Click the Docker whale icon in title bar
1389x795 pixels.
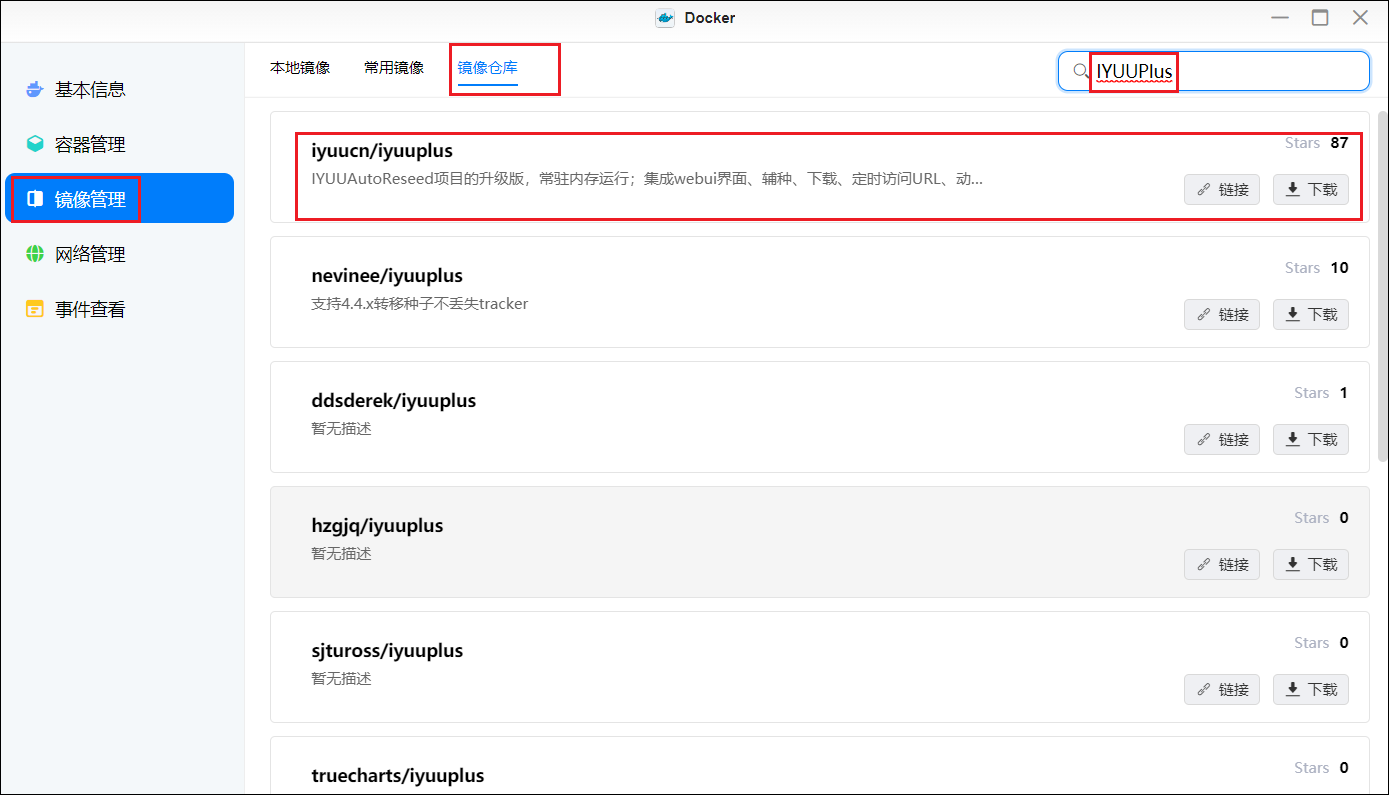point(664,18)
